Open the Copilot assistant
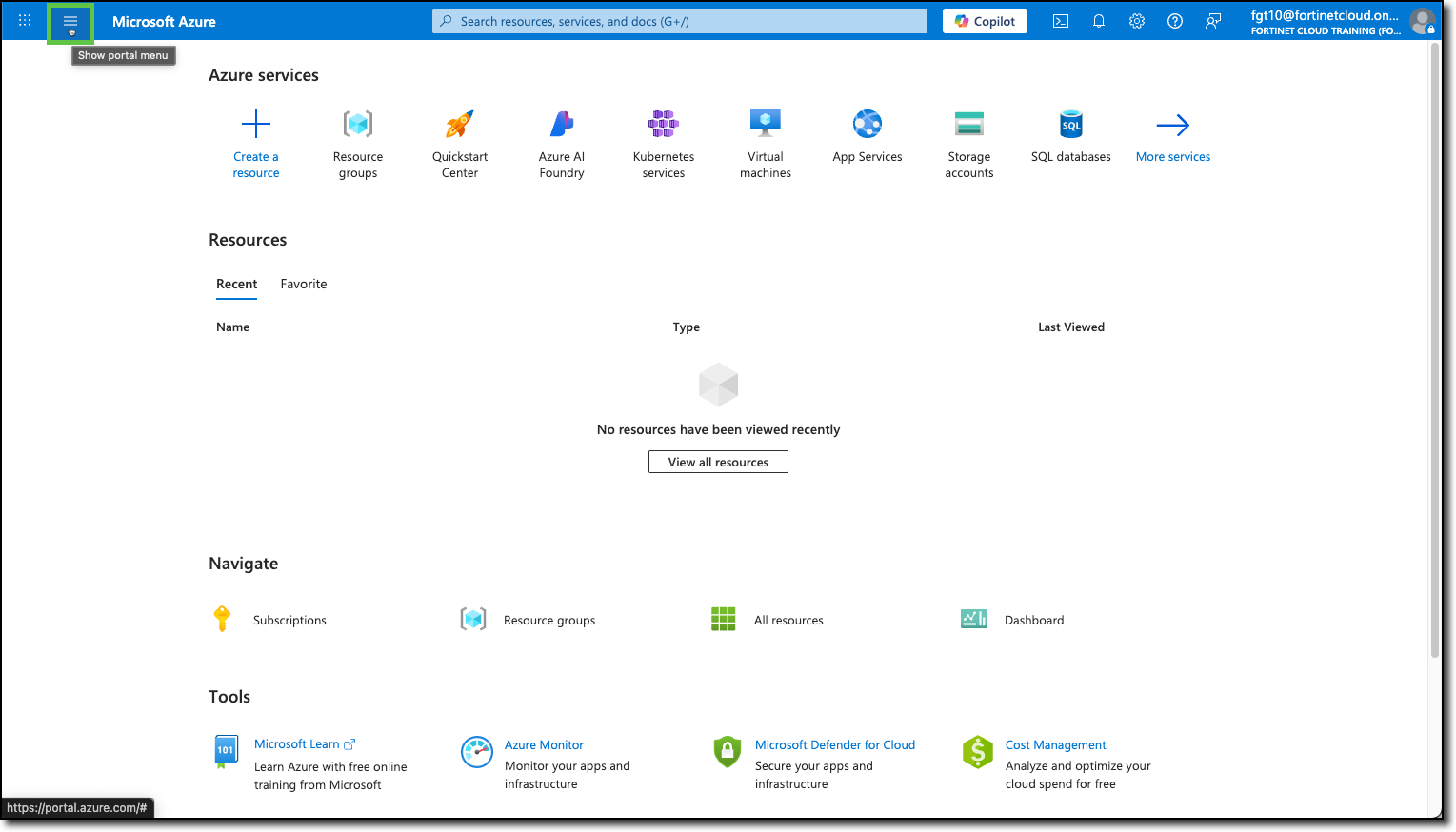 point(985,20)
